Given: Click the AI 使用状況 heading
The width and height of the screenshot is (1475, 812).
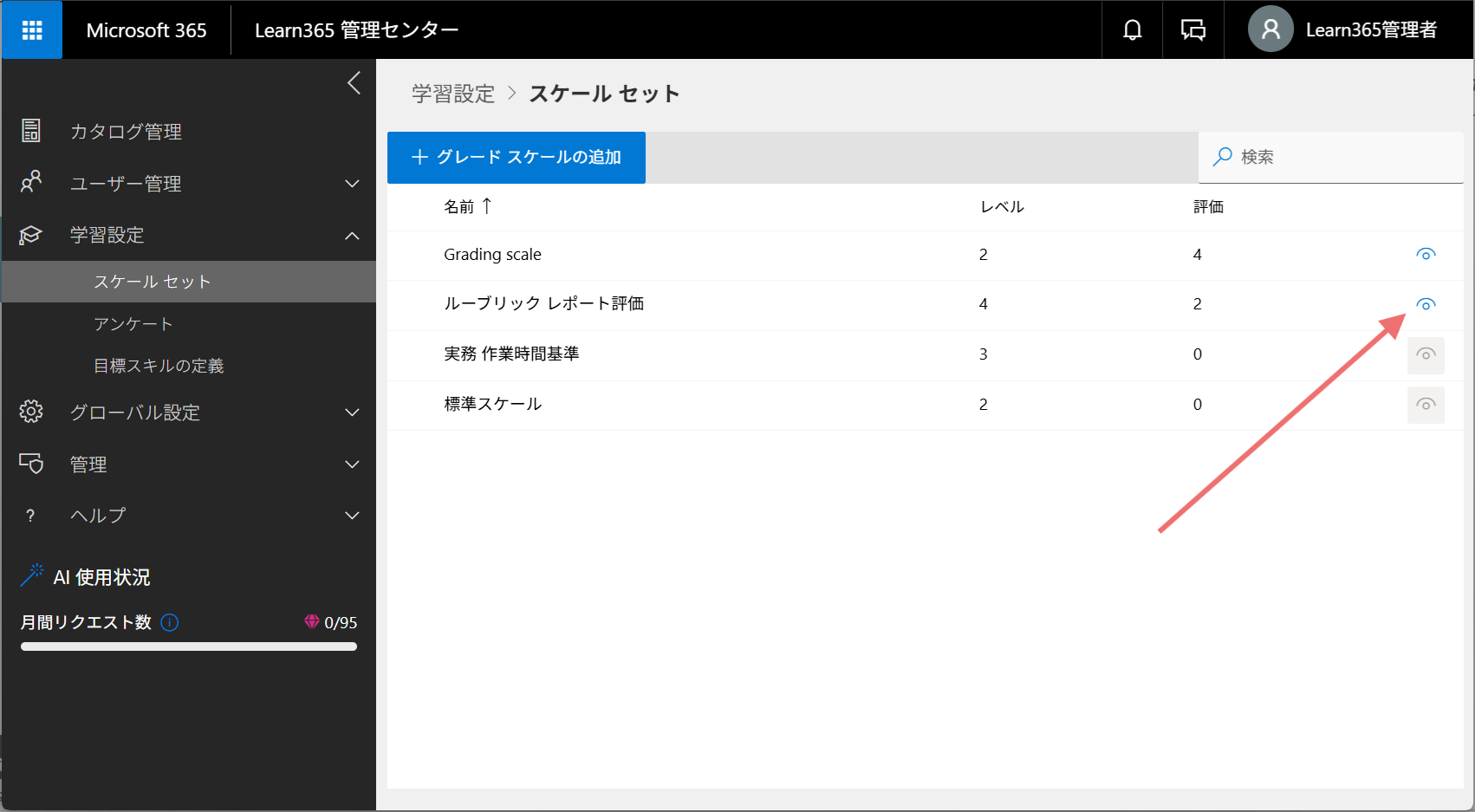Looking at the screenshot, I should click(x=102, y=577).
